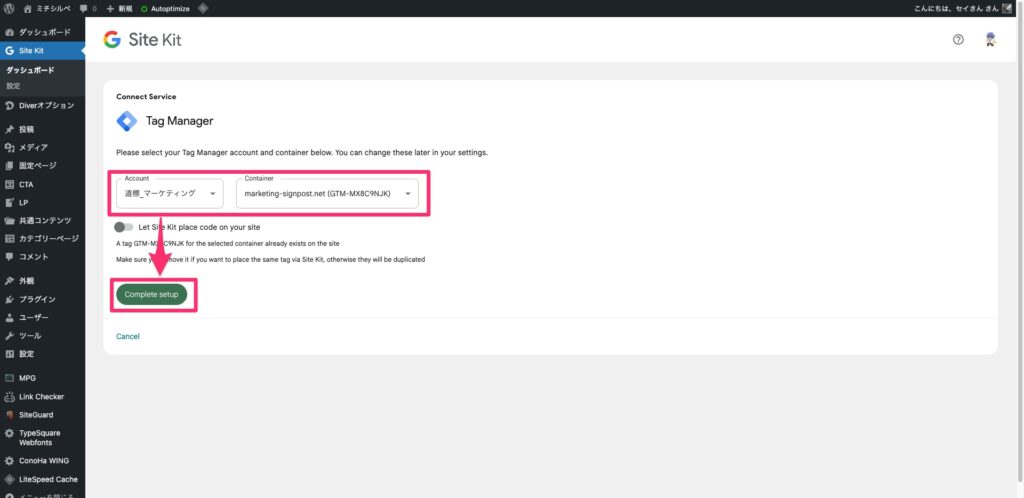Click the Complete setup button
This screenshot has height=498, width=1024.
[151, 294]
